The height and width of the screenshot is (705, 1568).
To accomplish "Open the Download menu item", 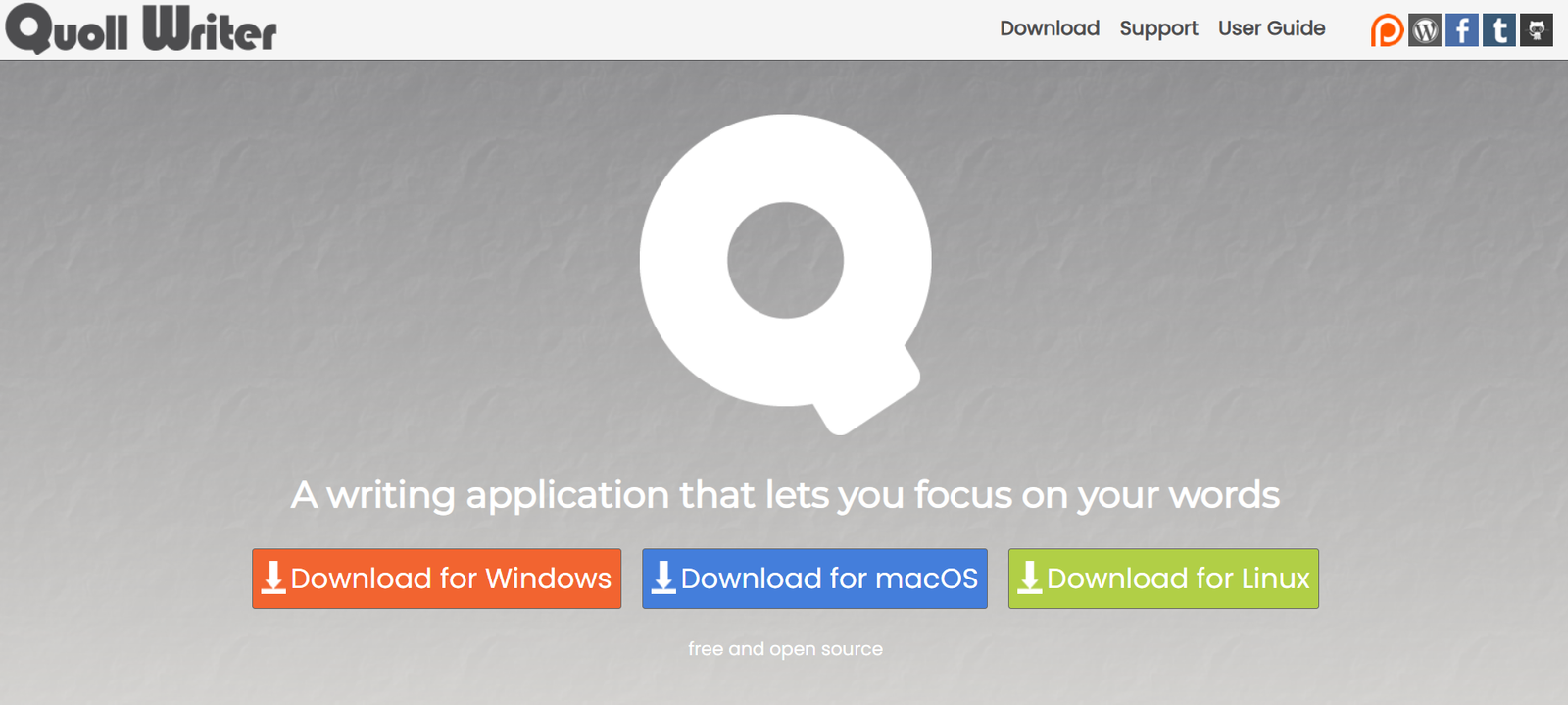I will (x=1049, y=28).
